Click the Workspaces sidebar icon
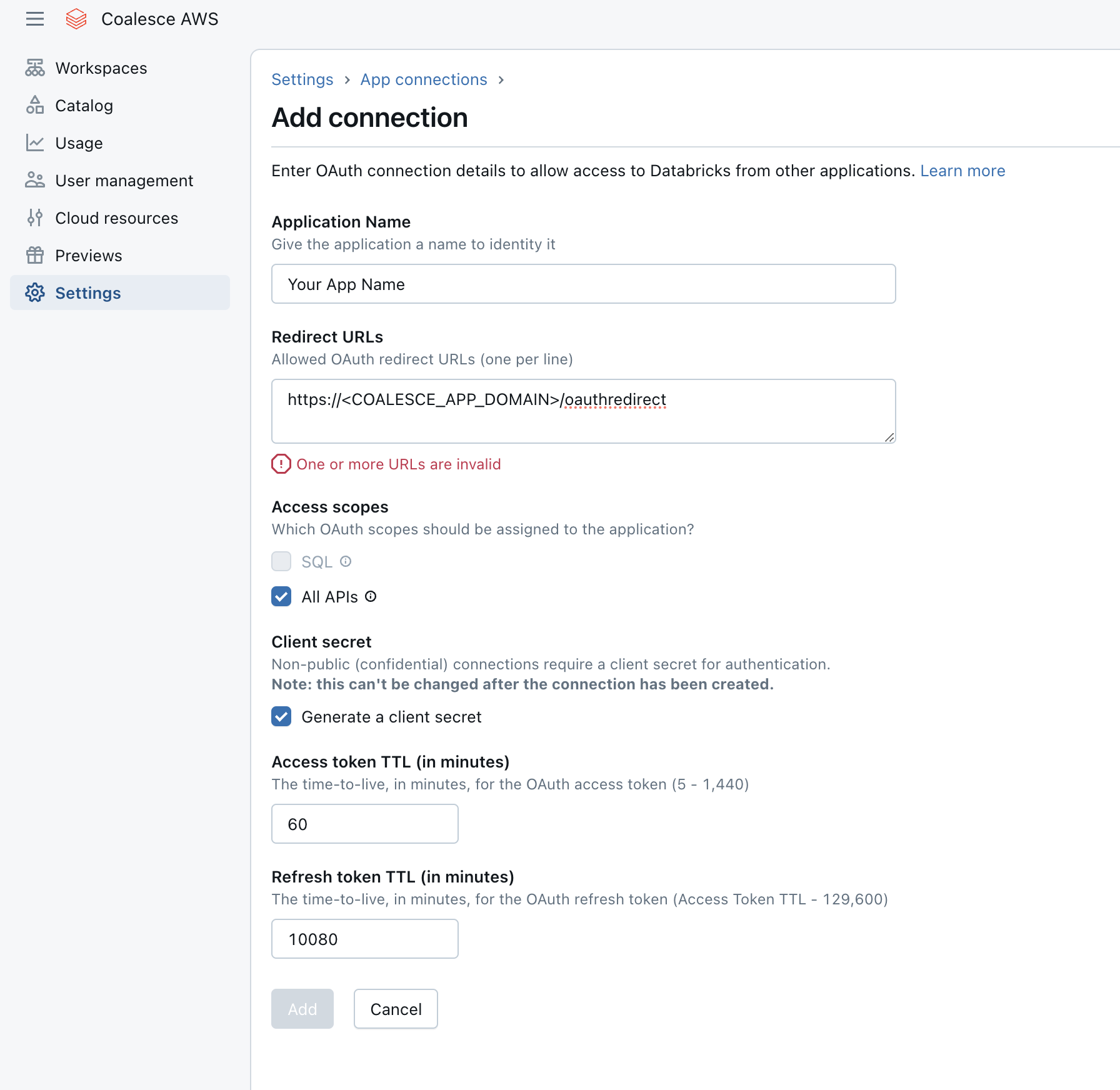The height and width of the screenshot is (1090, 1120). click(35, 67)
